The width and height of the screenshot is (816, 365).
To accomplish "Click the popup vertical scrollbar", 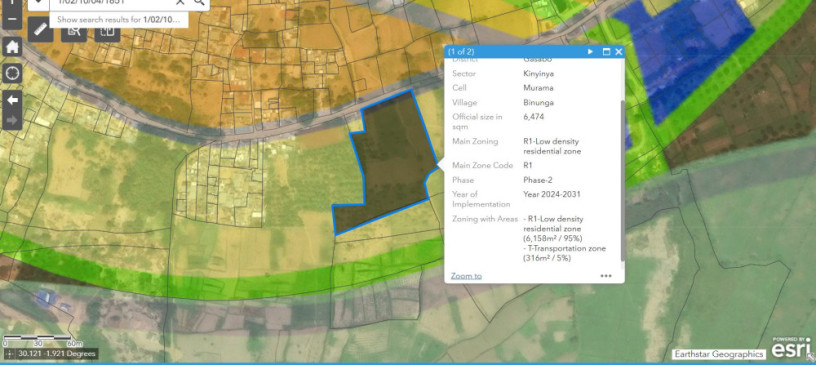I will pyautogui.click(x=622, y=181).
